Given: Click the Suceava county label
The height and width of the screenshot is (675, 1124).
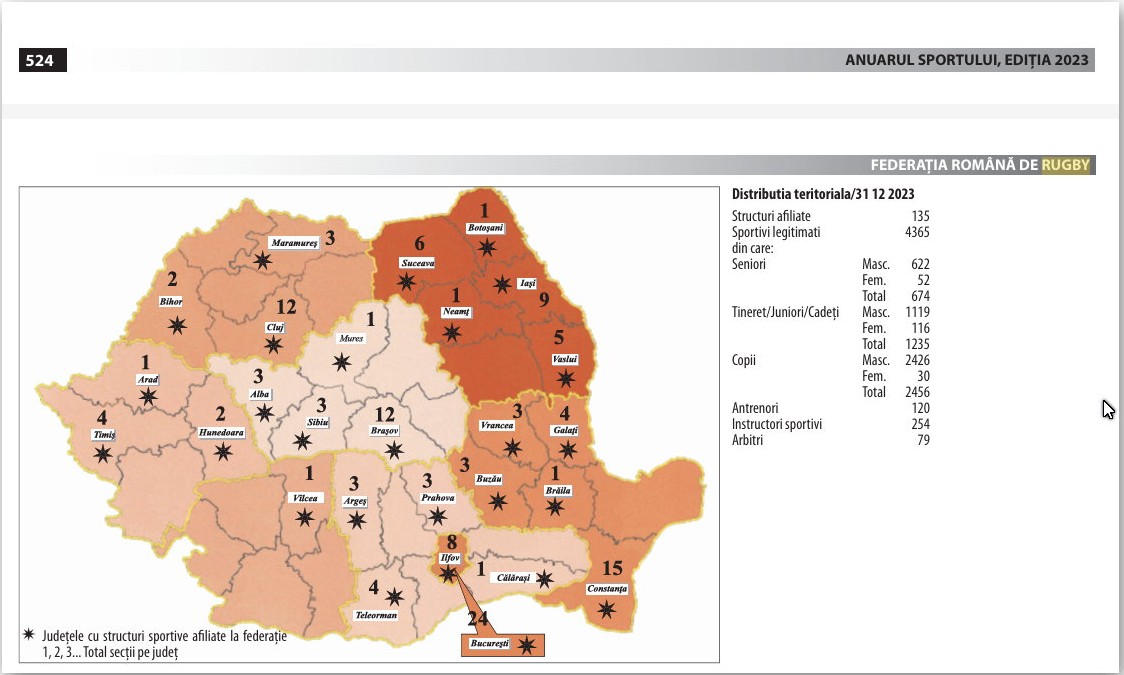Looking at the screenshot, I should click(x=417, y=263).
